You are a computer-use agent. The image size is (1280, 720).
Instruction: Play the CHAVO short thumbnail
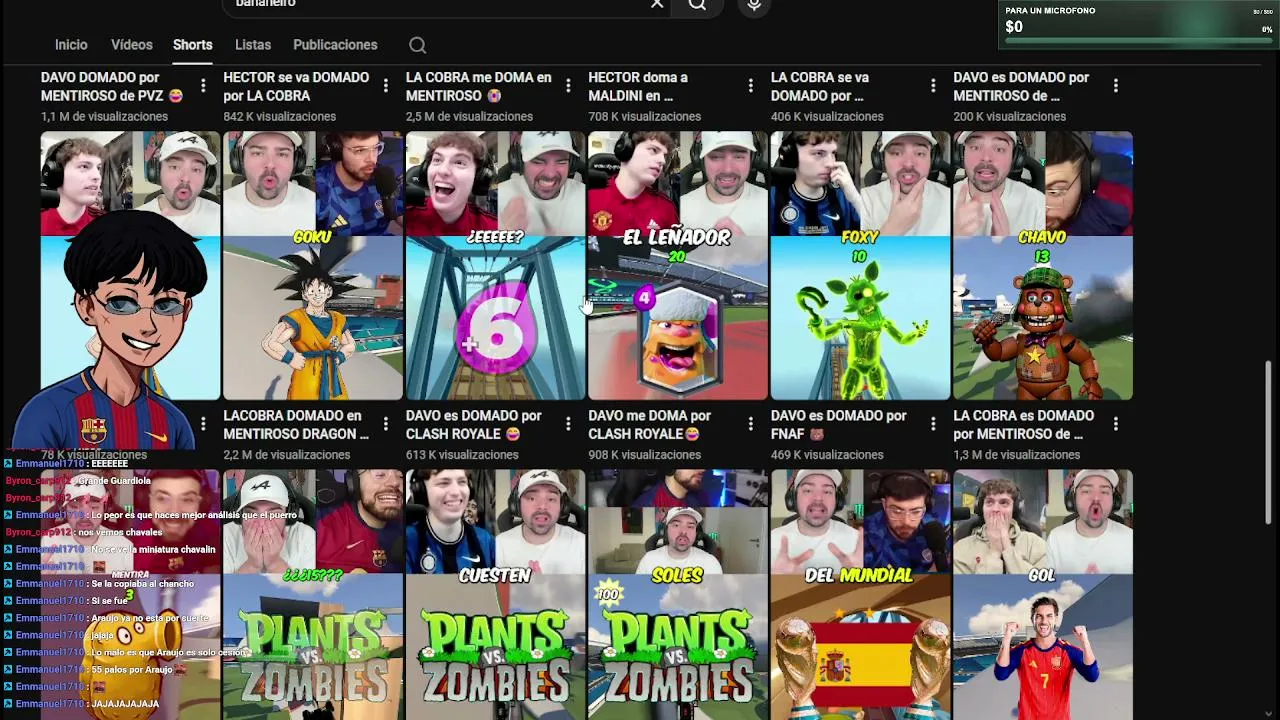(1043, 265)
